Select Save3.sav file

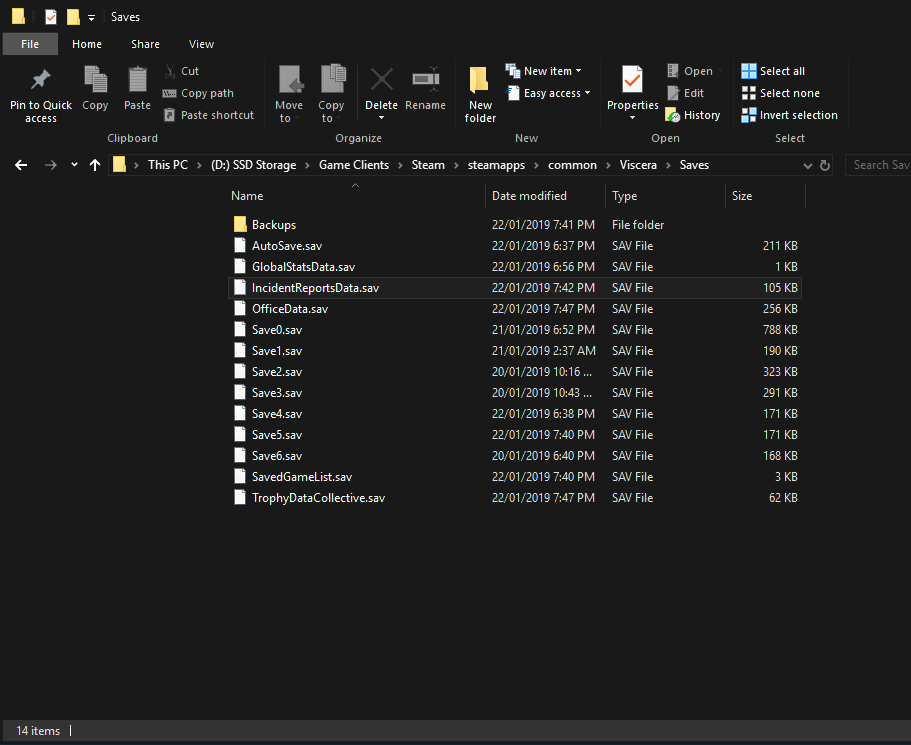pos(515,393)
